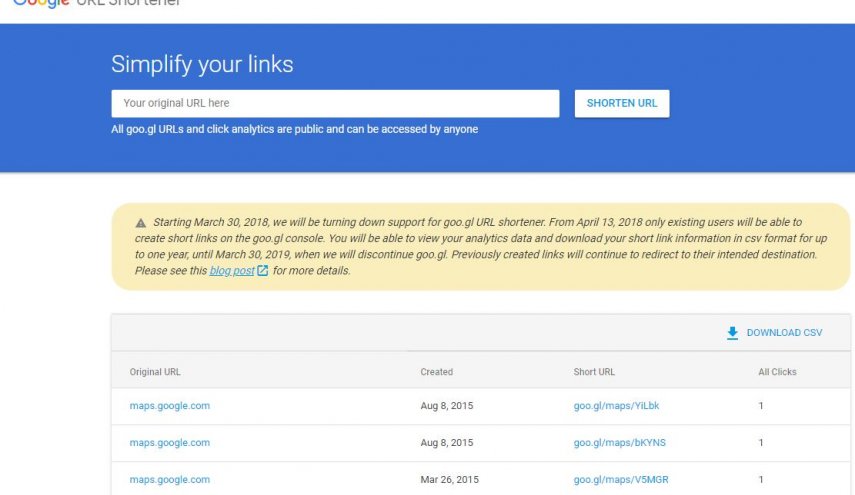The height and width of the screenshot is (495, 855).
Task: Open short link goo.gl/maps/YiLbk
Action: click(616, 406)
